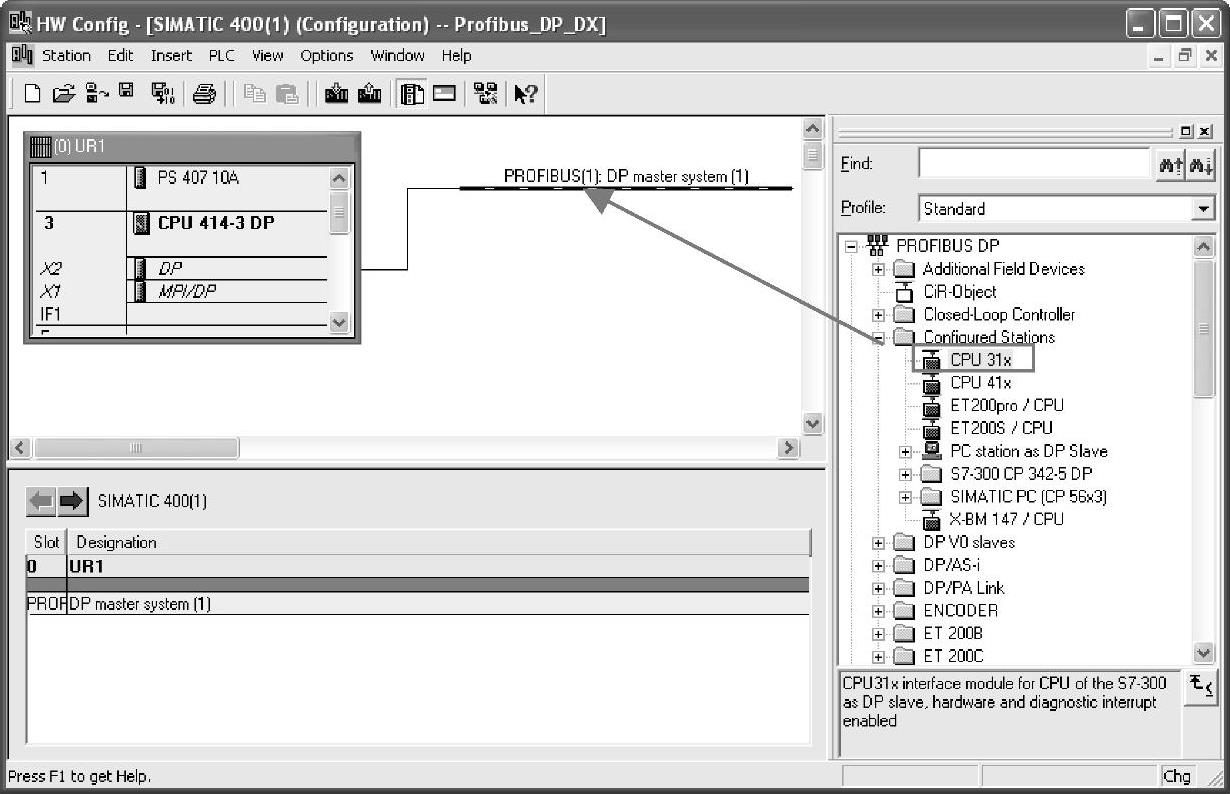
Task: Open the View menu
Action: [268, 56]
